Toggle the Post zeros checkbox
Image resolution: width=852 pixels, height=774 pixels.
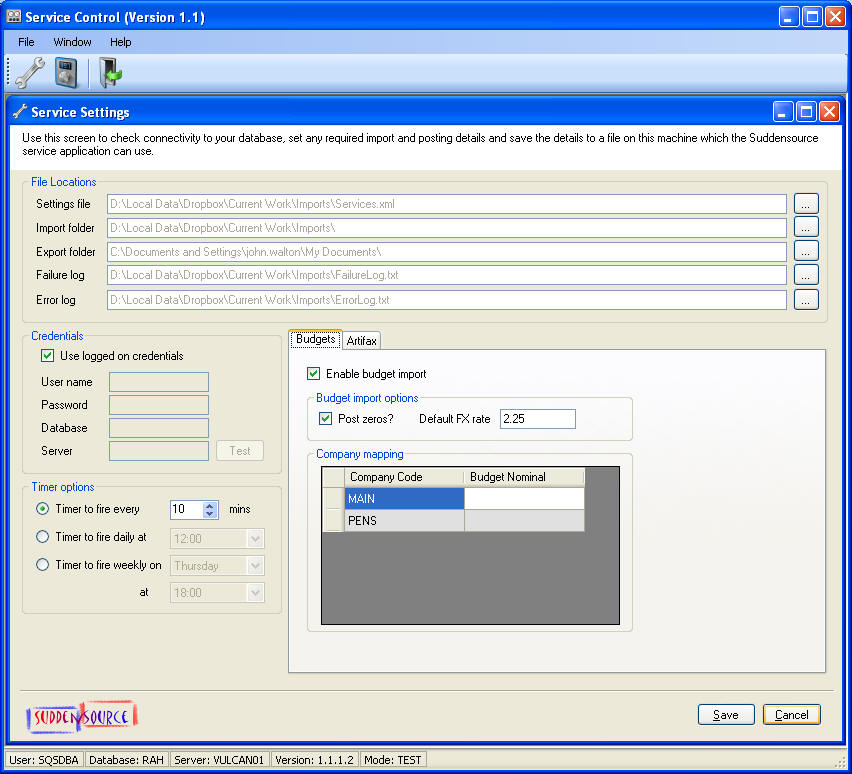(x=325, y=419)
